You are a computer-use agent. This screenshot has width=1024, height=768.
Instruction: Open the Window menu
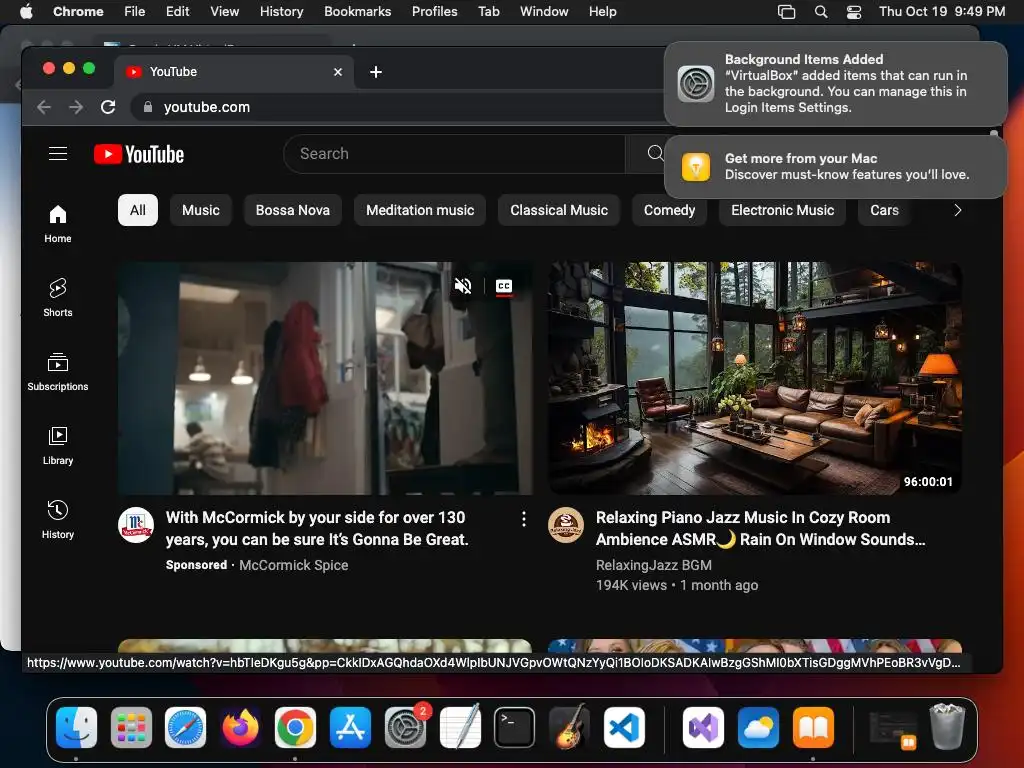tap(544, 11)
